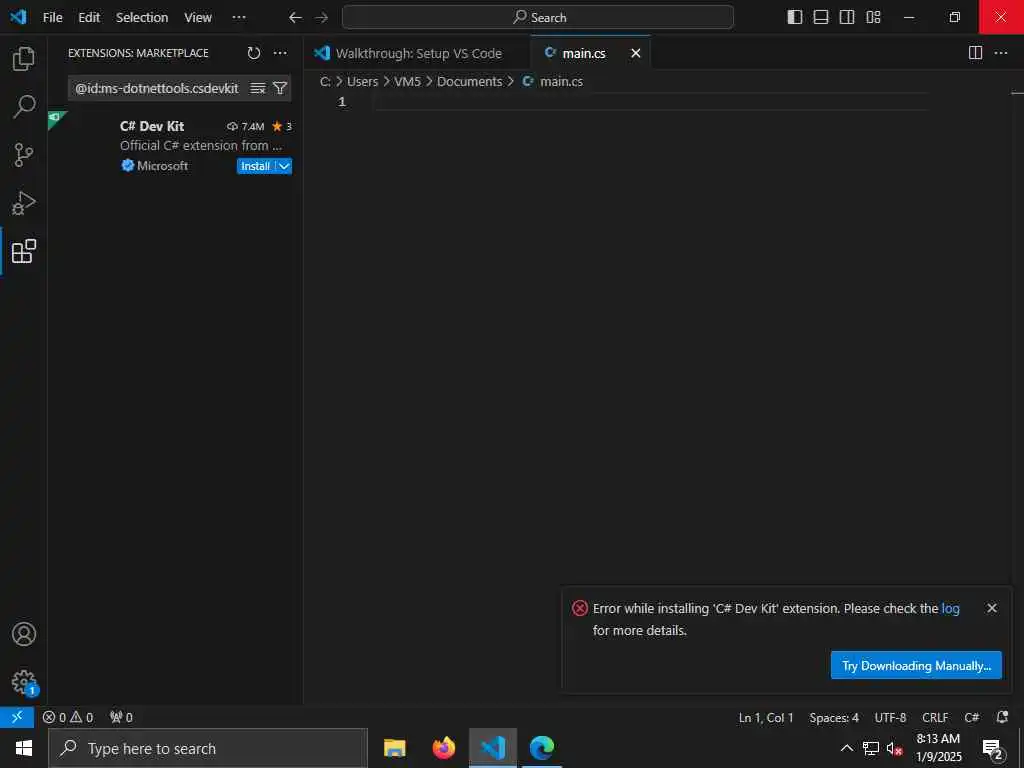The width and height of the screenshot is (1024, 768).
Task: Switch to the Walkthrough: Setup VS Code tab
Action: coord(417,54)
